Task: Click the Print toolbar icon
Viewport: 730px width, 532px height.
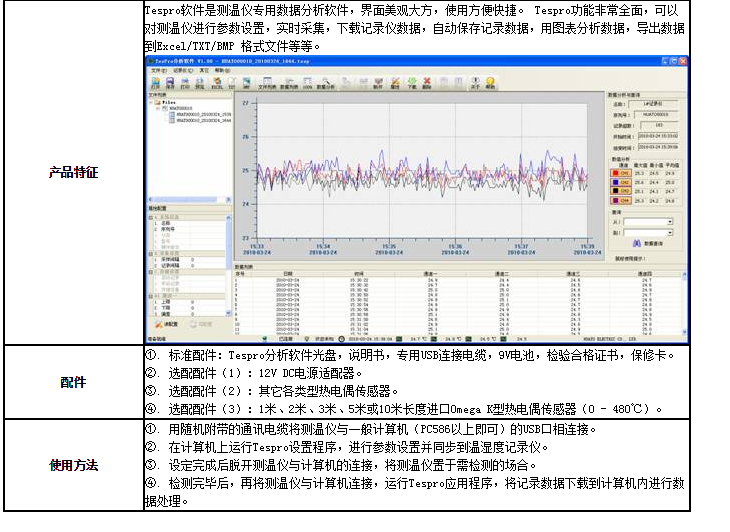Action: [x=185, y=82]
